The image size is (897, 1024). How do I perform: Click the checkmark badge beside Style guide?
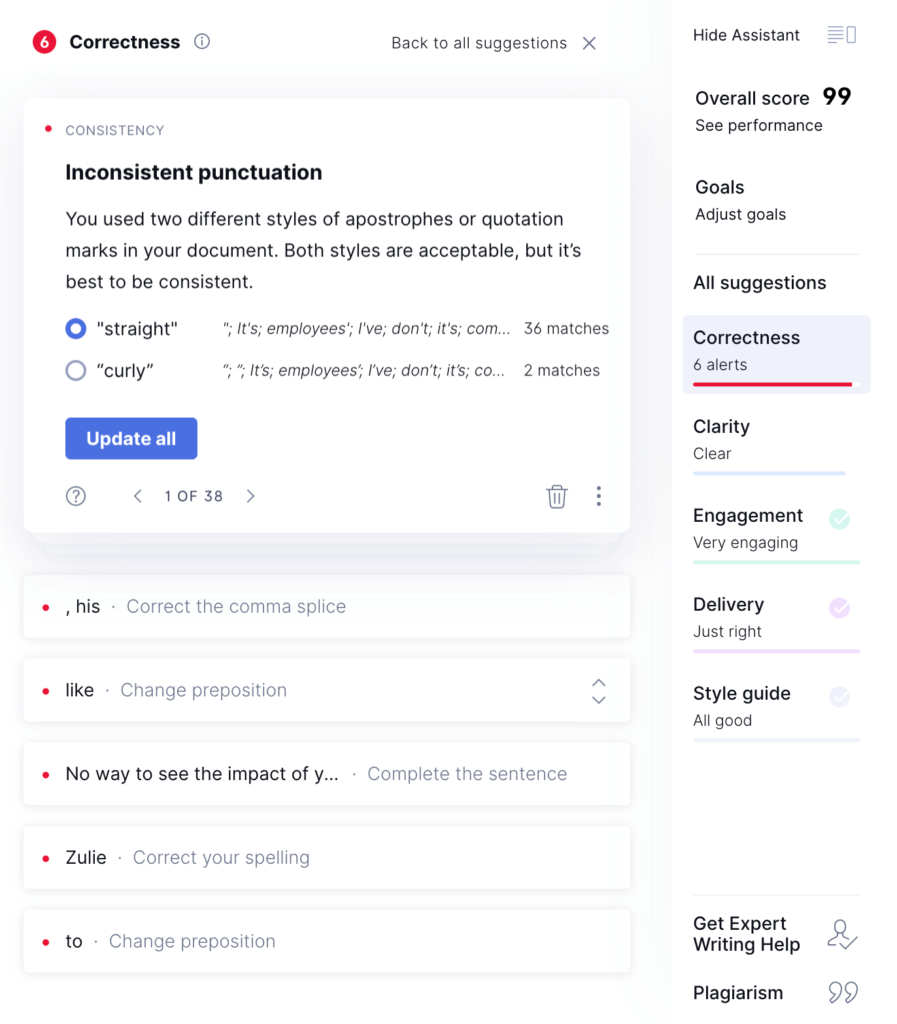click(x=840, y=698)
